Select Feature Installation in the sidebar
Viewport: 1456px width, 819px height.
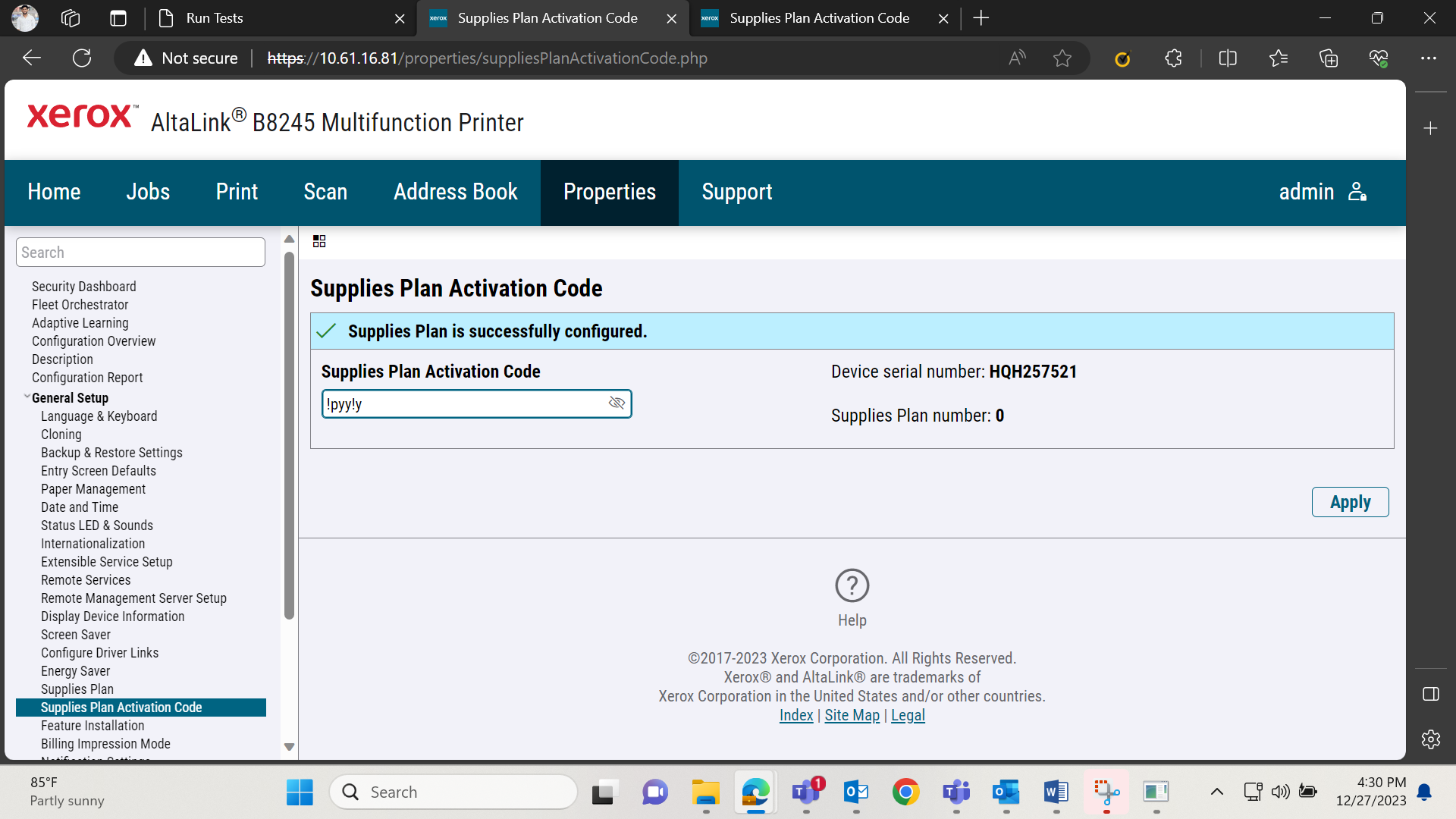(93, 726)
